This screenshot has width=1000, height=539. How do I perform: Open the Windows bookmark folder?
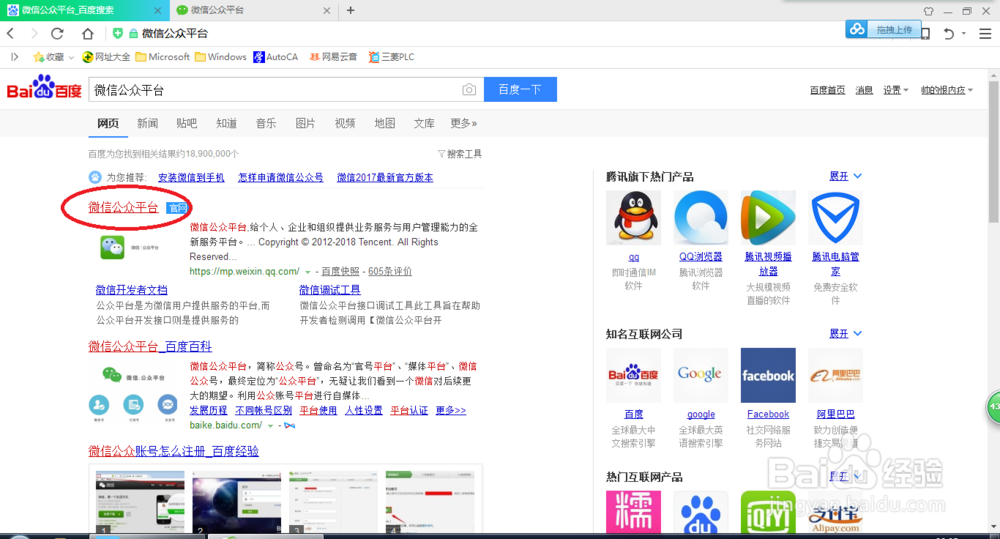pos(221,57)
